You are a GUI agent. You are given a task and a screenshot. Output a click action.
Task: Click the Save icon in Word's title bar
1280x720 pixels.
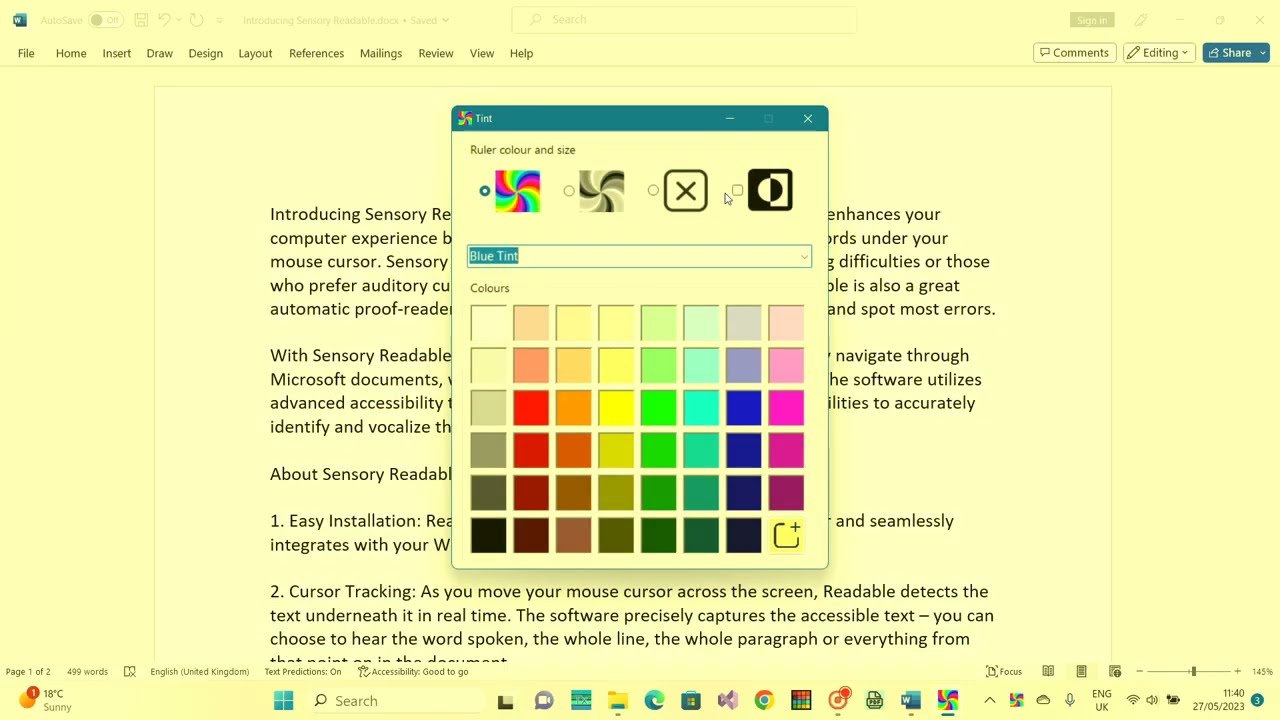click(x=141, y=20)
